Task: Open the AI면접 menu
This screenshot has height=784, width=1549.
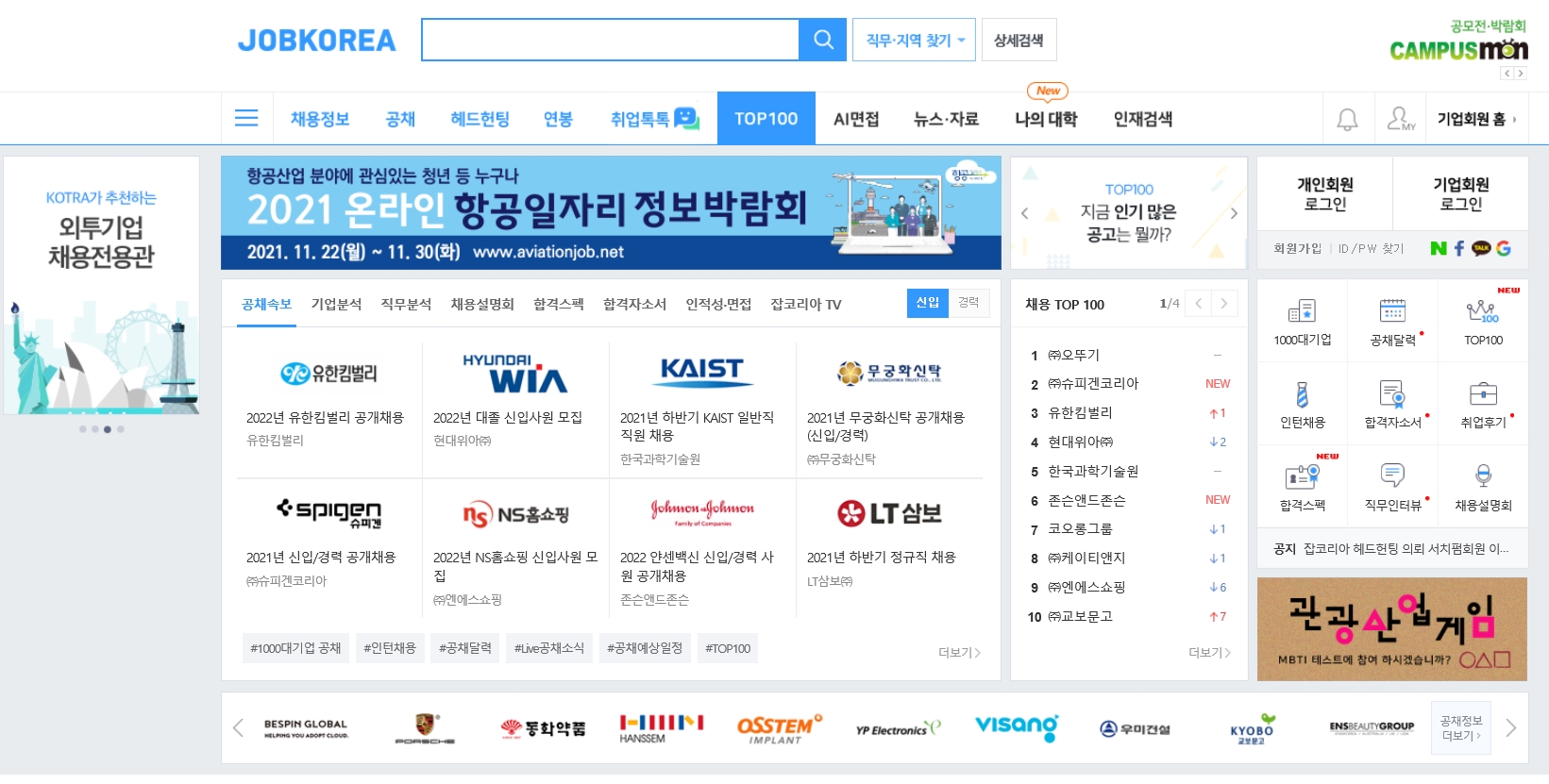Action: [x=856, y=119]
